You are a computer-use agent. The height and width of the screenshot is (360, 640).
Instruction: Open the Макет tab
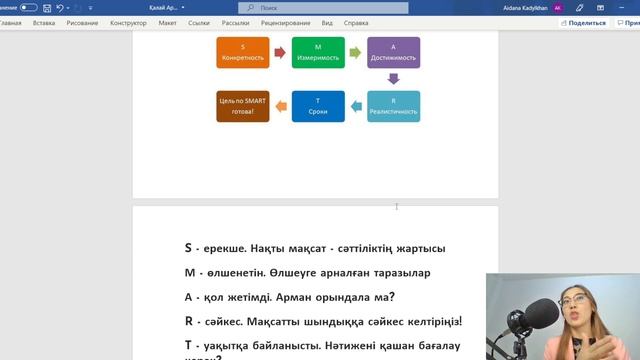click(167, 23)
